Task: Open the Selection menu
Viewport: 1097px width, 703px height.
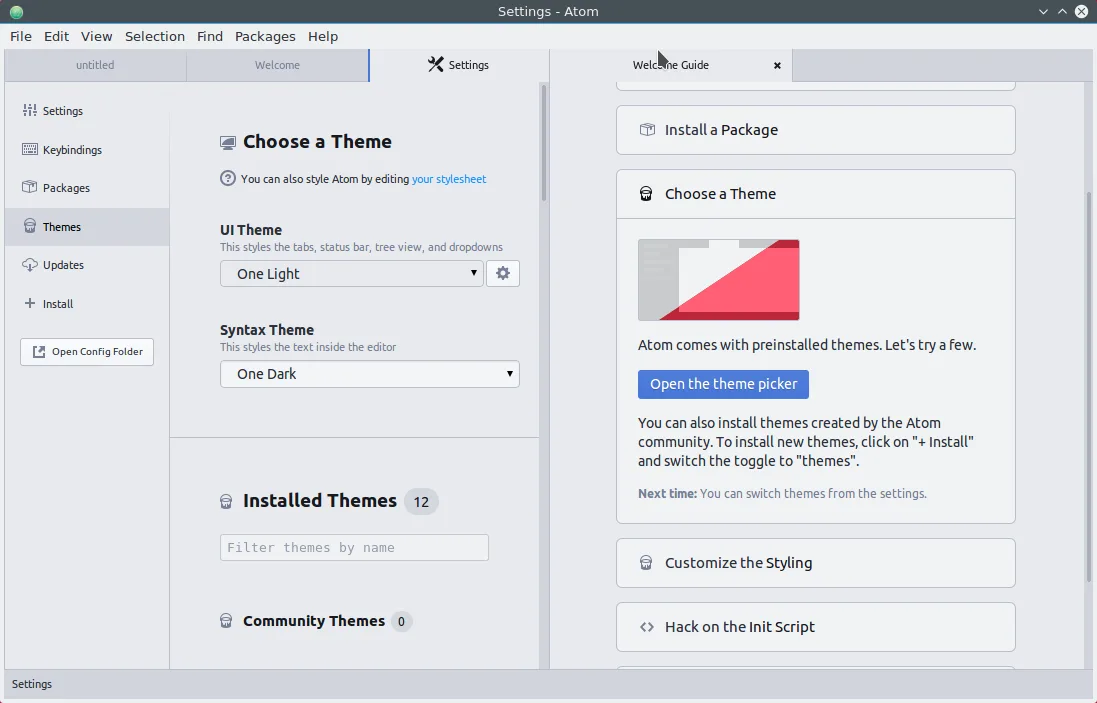Action: point(155,36)
